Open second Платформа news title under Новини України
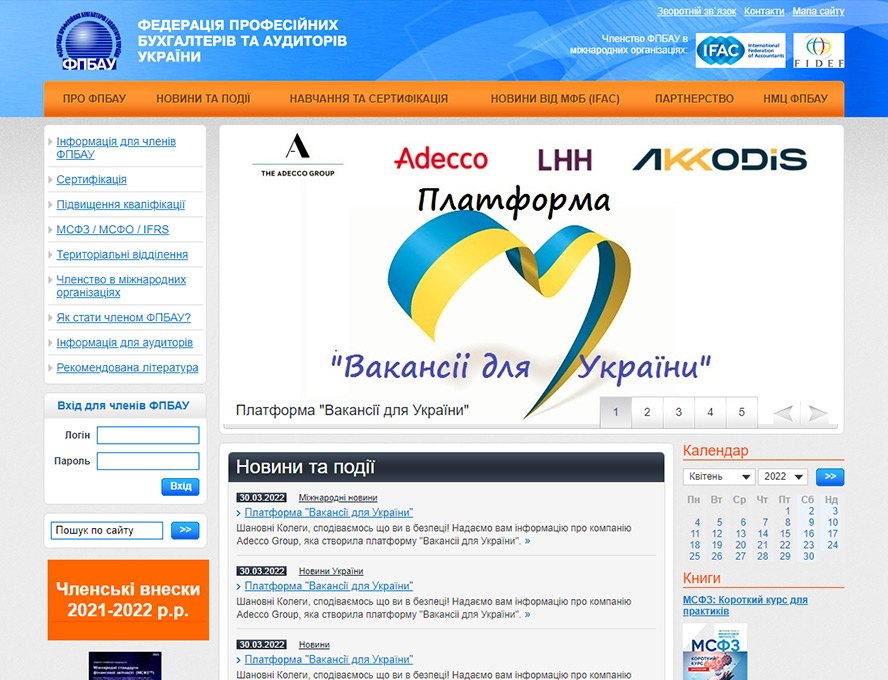This screenshot has width=888, height=680. point(328,586)
